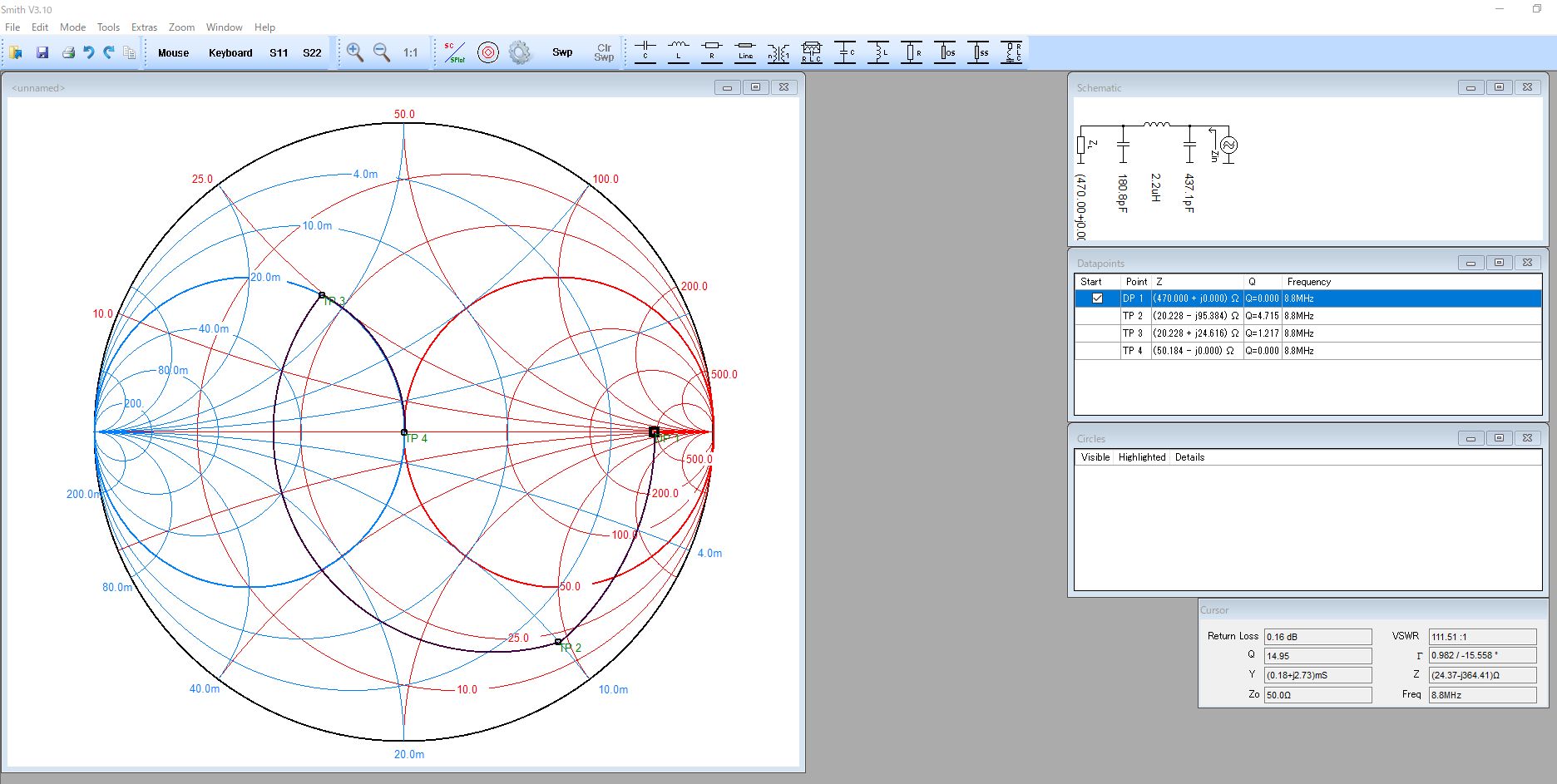Click the 2.2uH inductor in the Schematic

click(1156, 125)
